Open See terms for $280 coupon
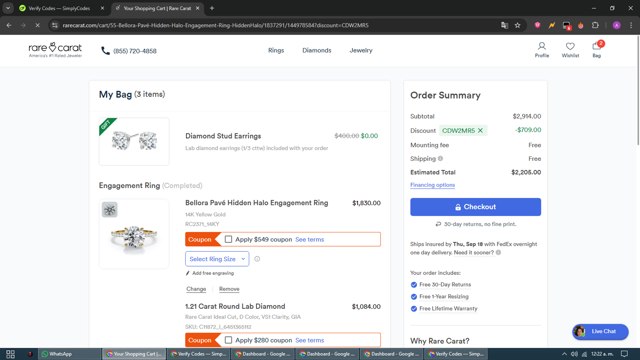The width and height of the screenshot is (640, 360). coord(309,340)
